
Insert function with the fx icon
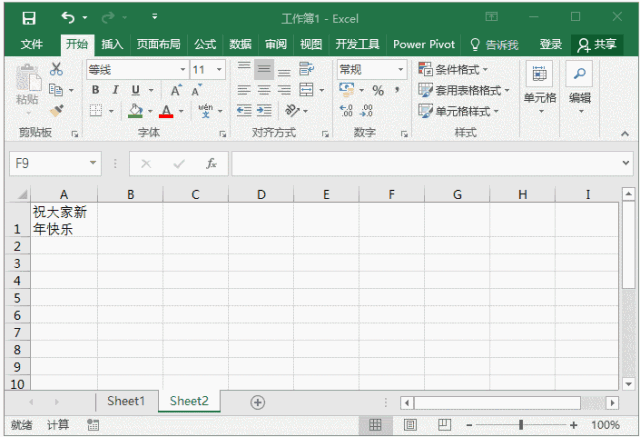pyautogui.click(x=211, y=164)
